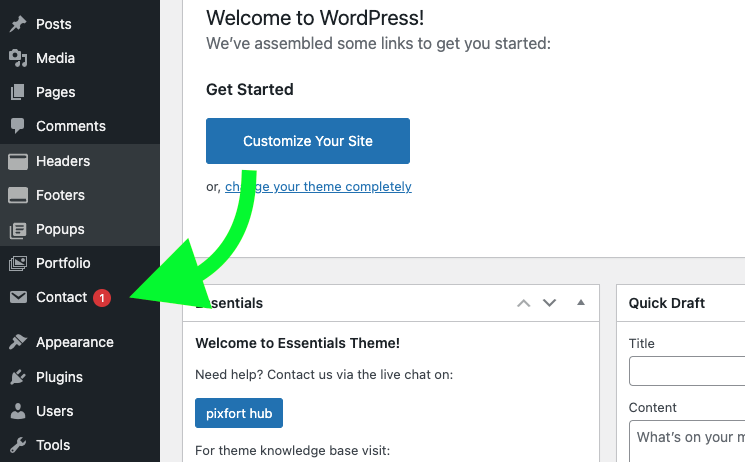
Task: Click the pixfort hub button
Action: coord(239,413)
